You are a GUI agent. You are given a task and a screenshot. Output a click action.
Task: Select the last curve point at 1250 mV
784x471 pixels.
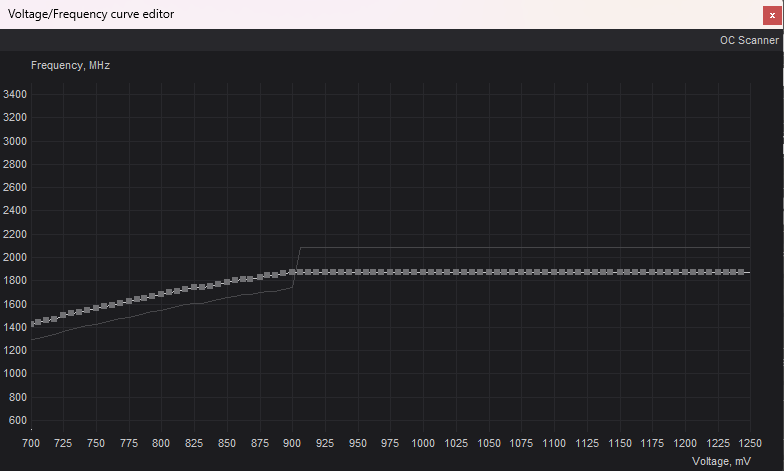[742, 272]
